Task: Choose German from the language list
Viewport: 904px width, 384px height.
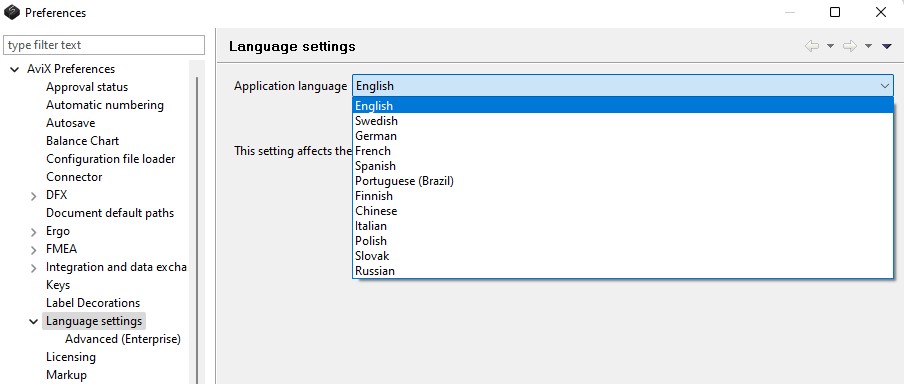Action: 623,135
